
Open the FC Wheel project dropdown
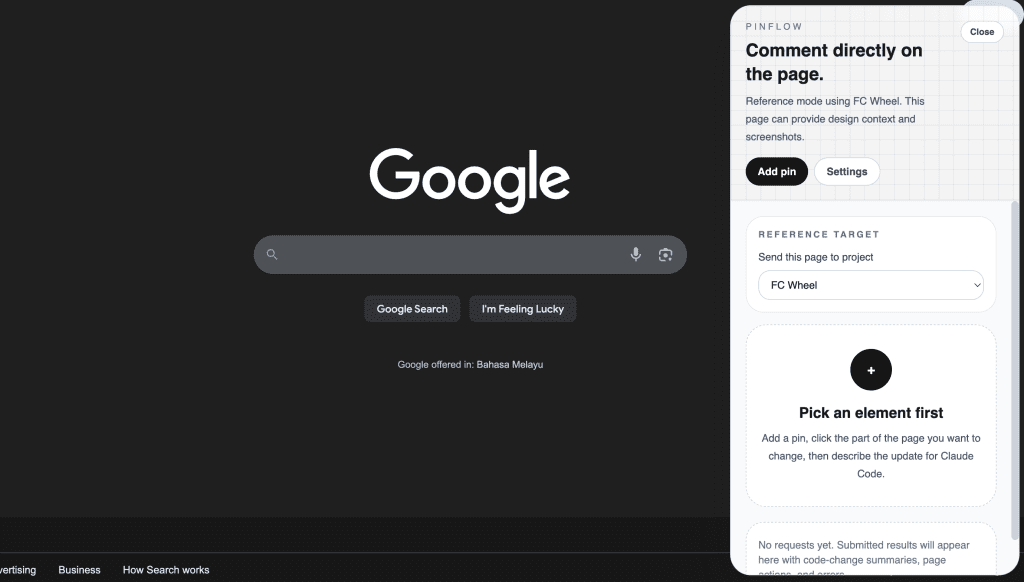coord(870,285)
